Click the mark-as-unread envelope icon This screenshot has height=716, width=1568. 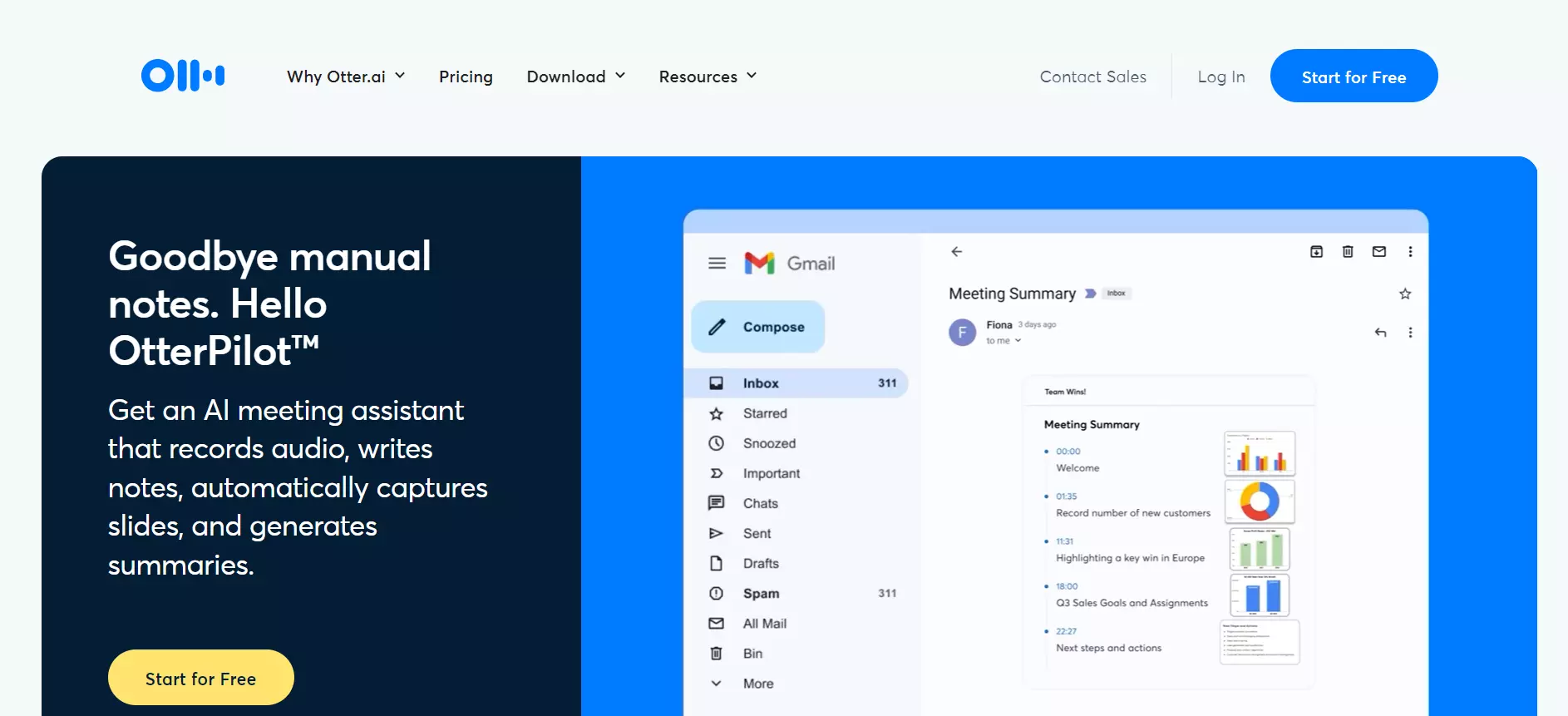1379,251
